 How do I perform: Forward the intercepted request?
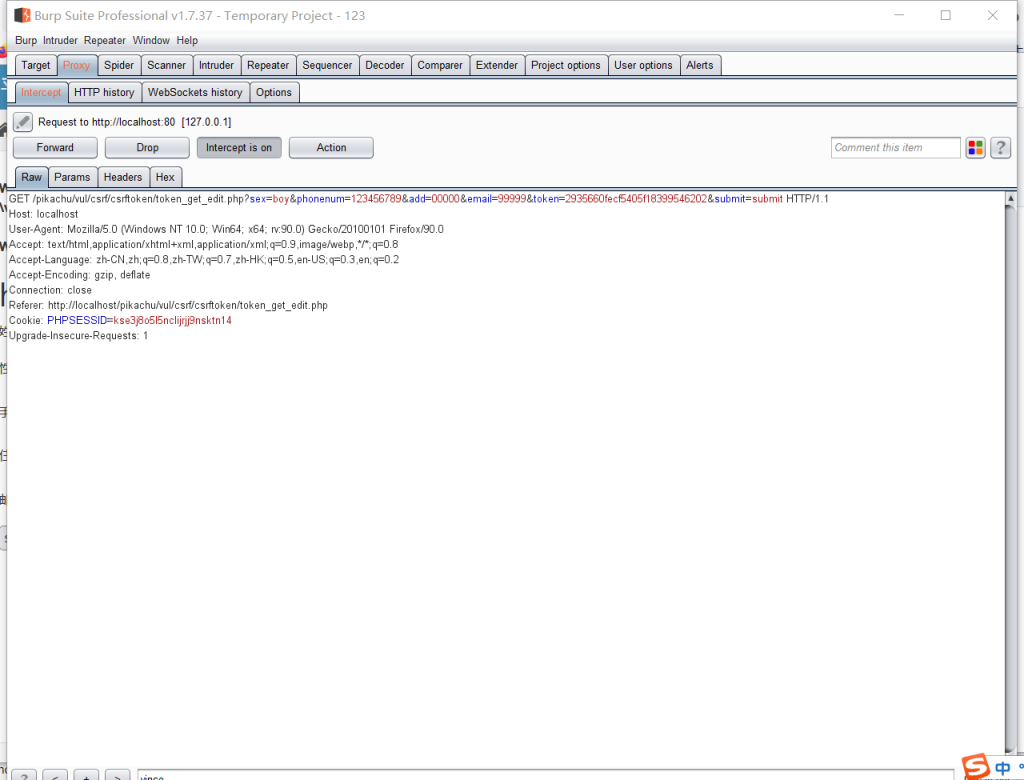55,148
